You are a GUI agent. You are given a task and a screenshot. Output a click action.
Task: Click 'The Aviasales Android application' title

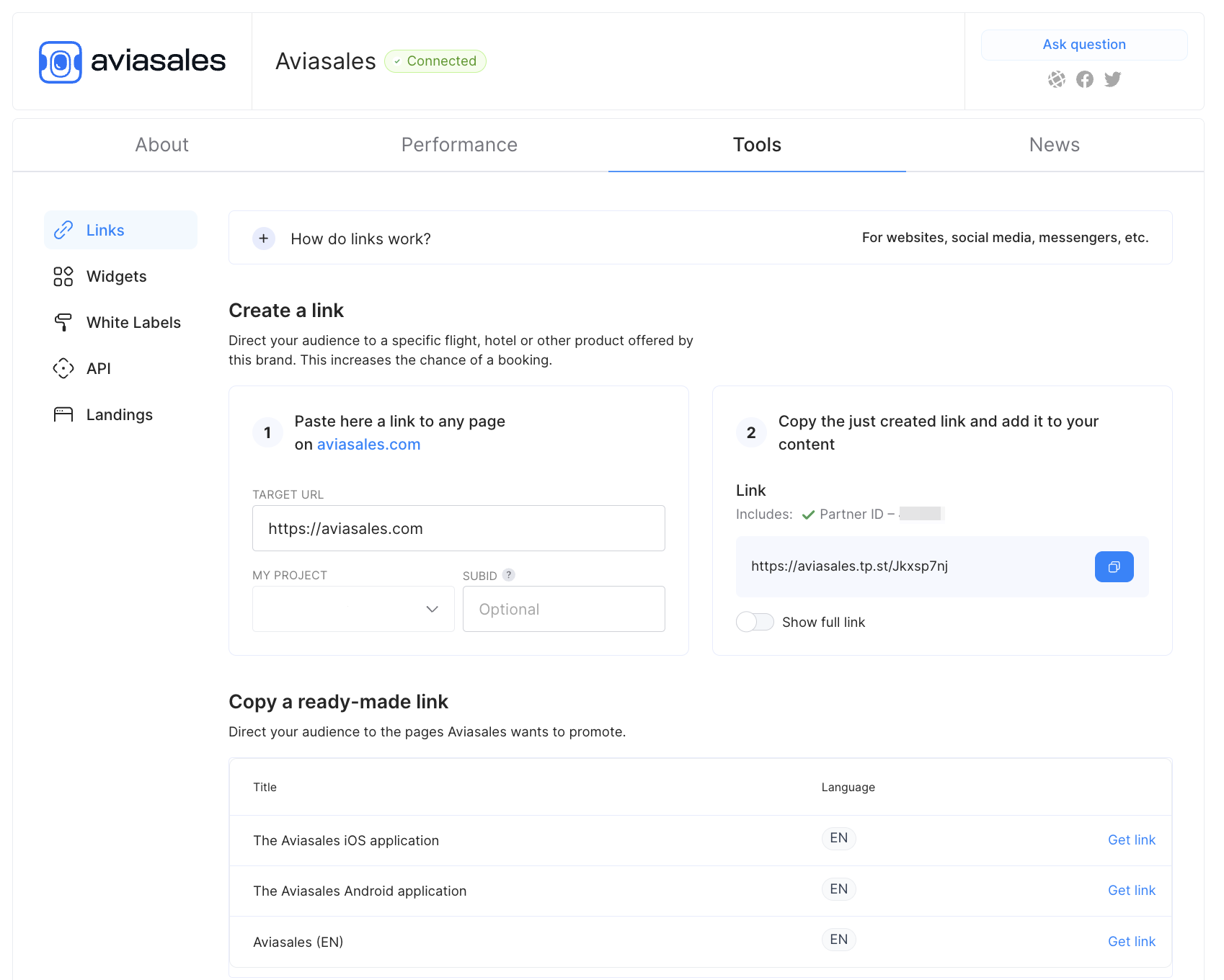(x=360, y=891)
